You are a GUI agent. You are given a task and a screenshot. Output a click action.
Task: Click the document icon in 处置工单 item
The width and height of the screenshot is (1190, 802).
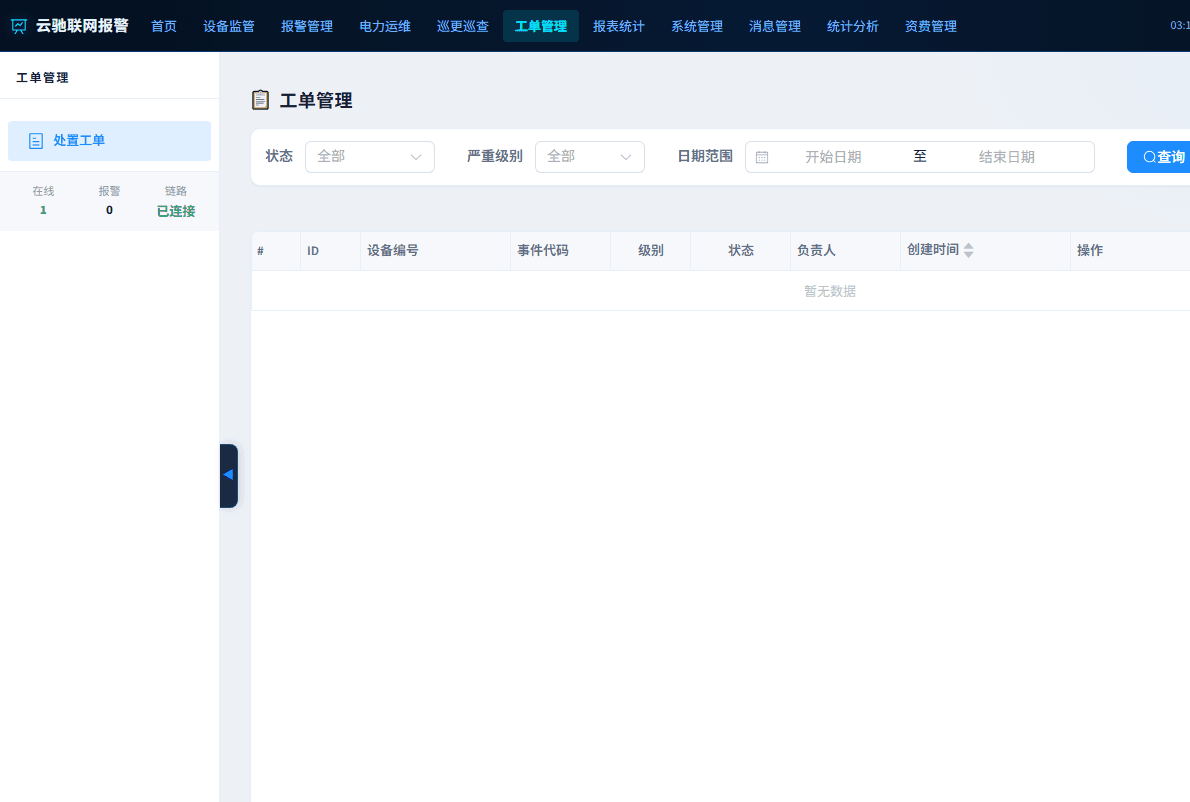[36, 141]
